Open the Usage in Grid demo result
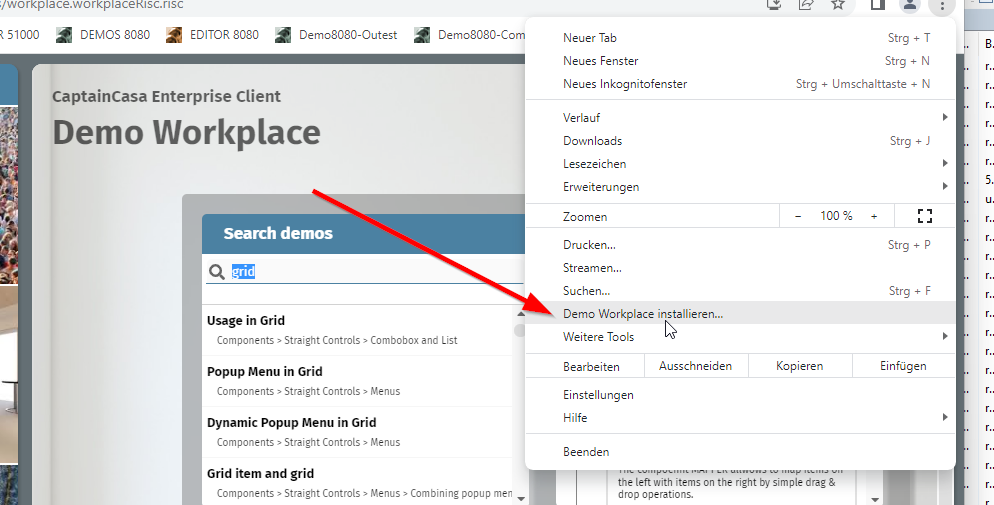The height and width of the screenshot is (505, 994). (x=246, y=321)
